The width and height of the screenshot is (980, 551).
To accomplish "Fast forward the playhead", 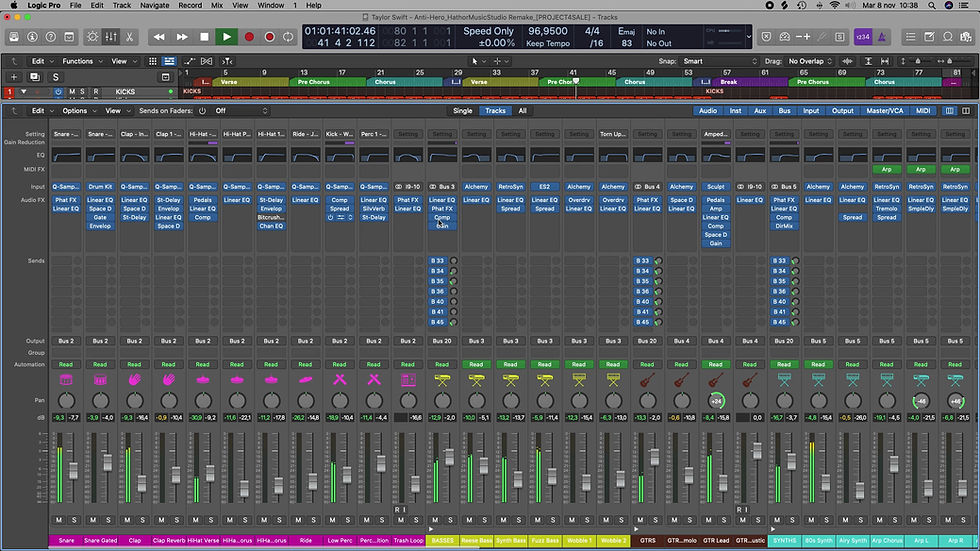I will point(182,37).
